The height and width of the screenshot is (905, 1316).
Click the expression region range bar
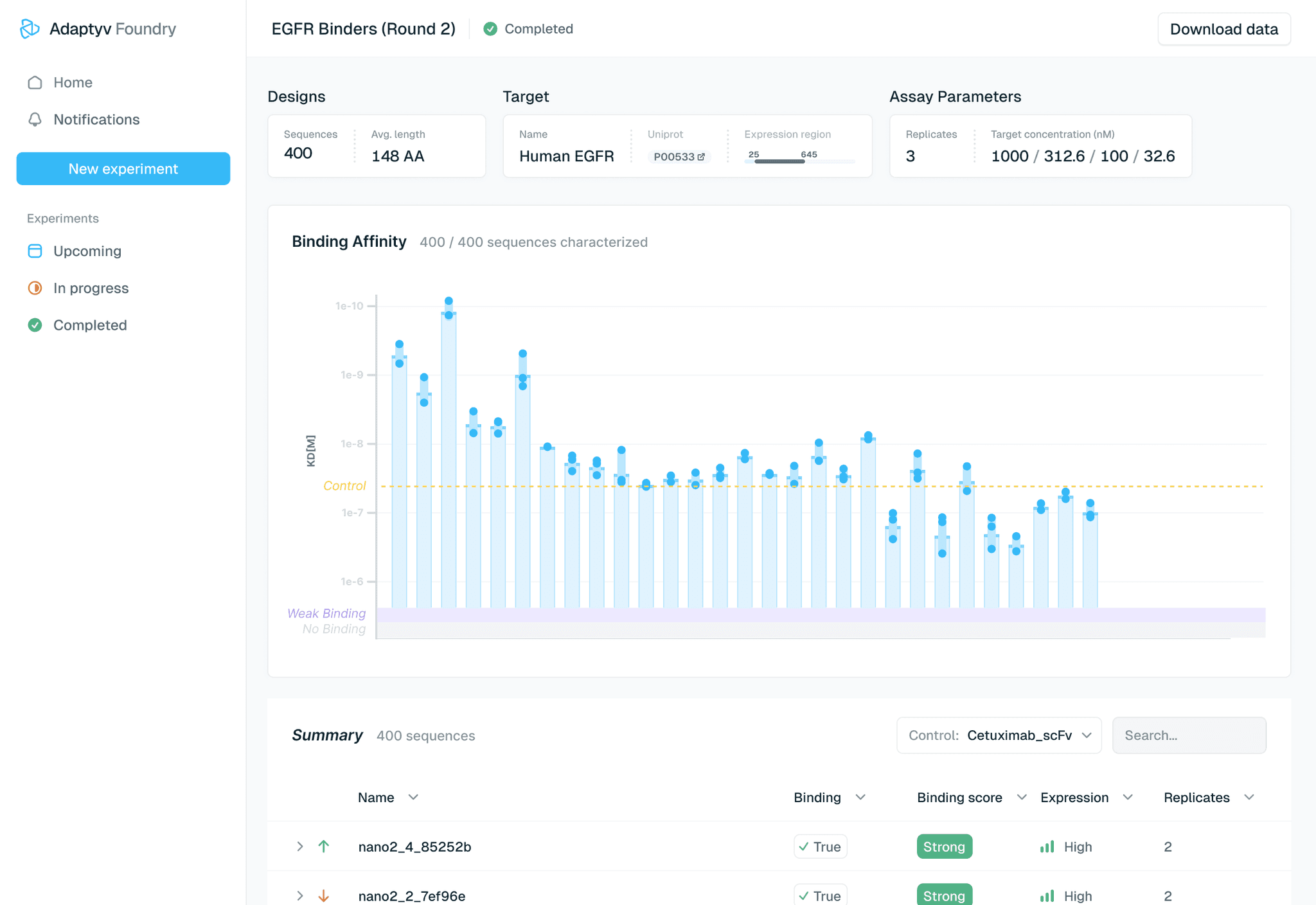[x=800, y=161]
